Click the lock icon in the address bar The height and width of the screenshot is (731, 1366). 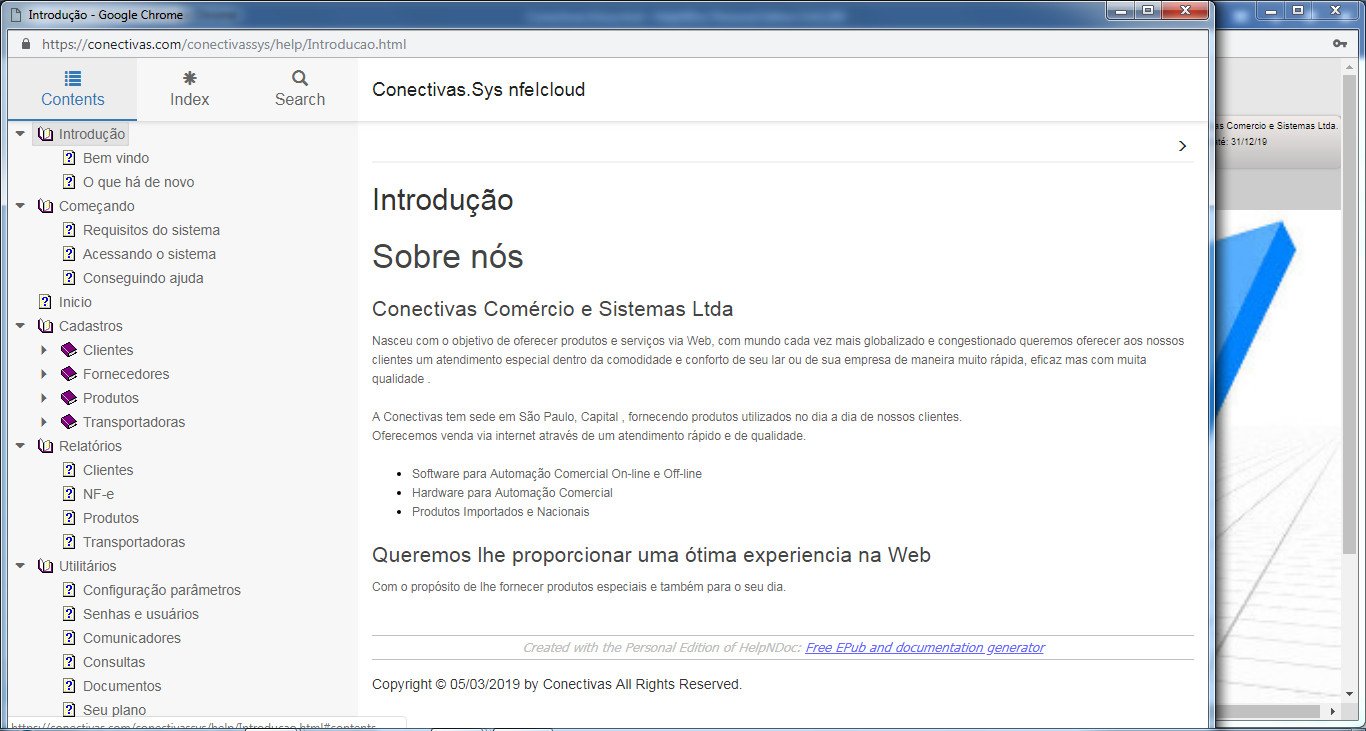[x=25, y=44]
